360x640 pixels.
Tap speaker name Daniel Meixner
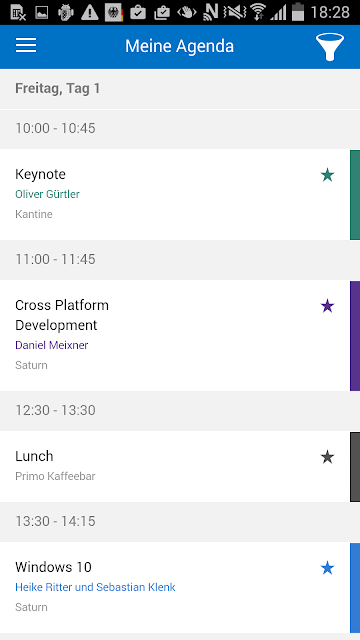click(x=51, y=345)
